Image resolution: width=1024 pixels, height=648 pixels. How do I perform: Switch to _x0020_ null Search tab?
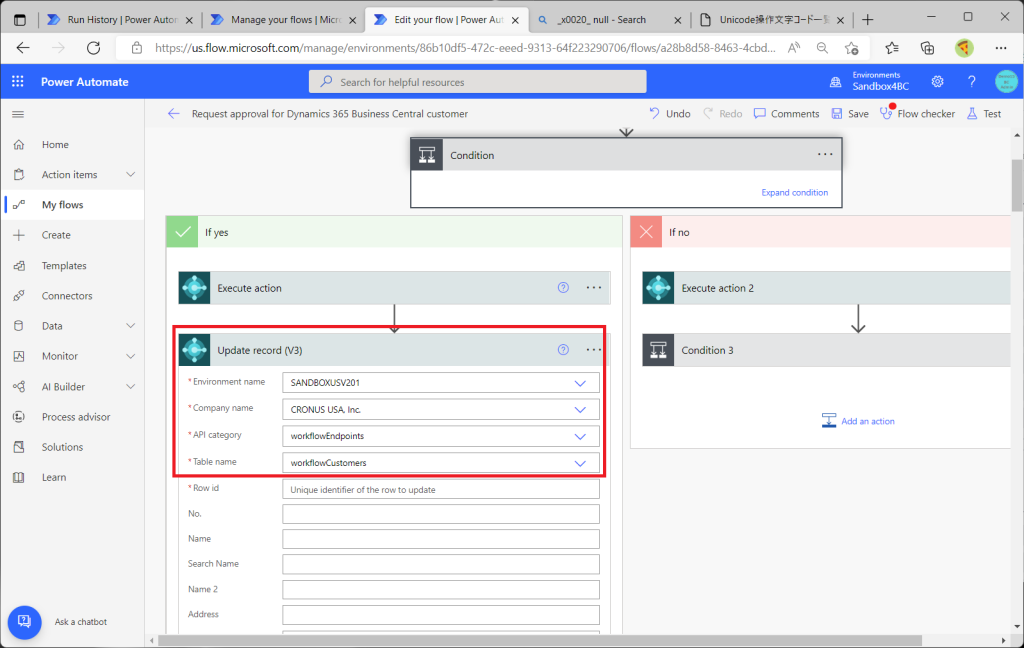pos(610,20)
